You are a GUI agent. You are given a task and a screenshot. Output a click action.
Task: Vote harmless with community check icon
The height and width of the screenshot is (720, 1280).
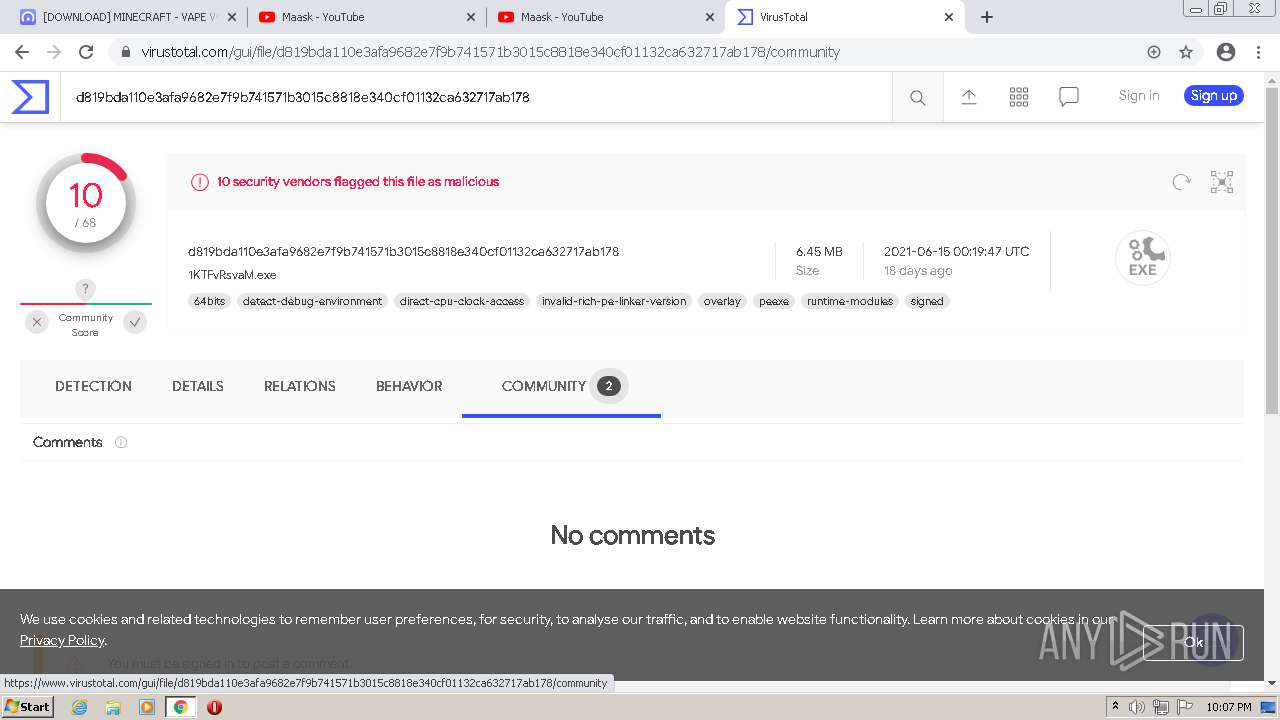[135, 322]
